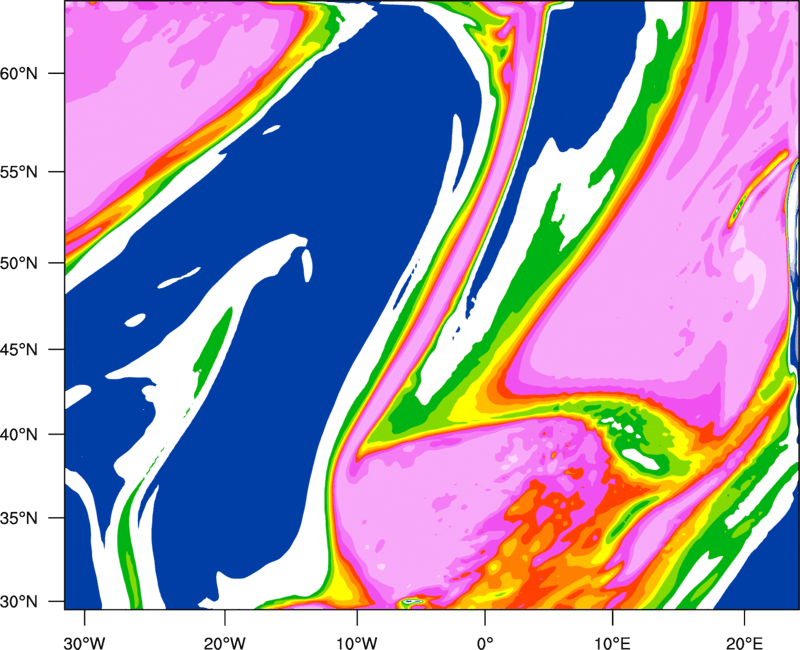
Task: Click the 30°N latitude label
Action: point(19,602)
